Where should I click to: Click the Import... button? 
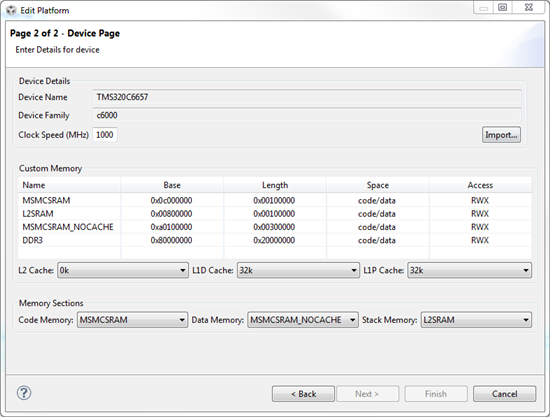coord(501,135)
